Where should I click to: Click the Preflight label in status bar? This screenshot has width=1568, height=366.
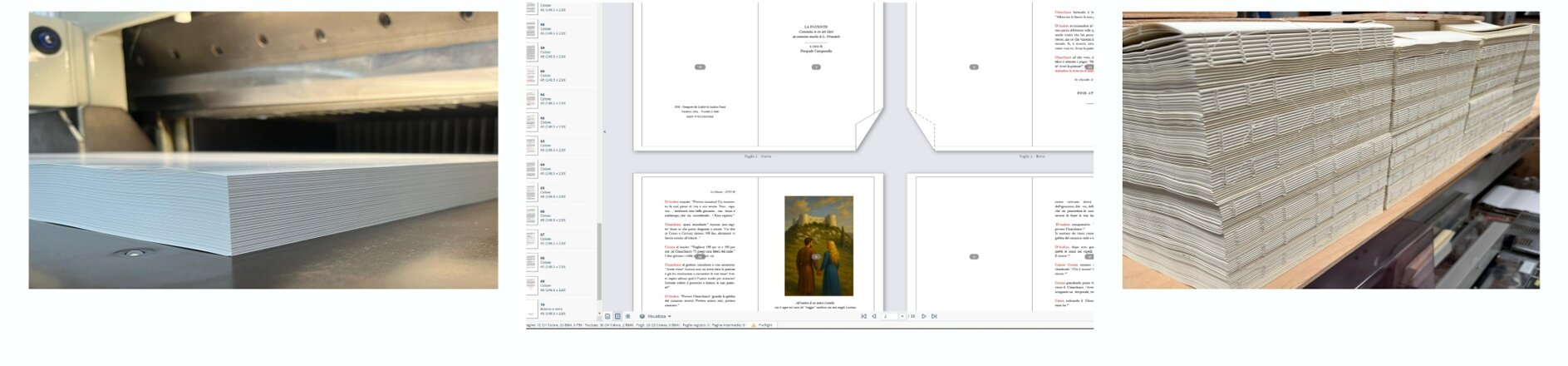[765, 325]
